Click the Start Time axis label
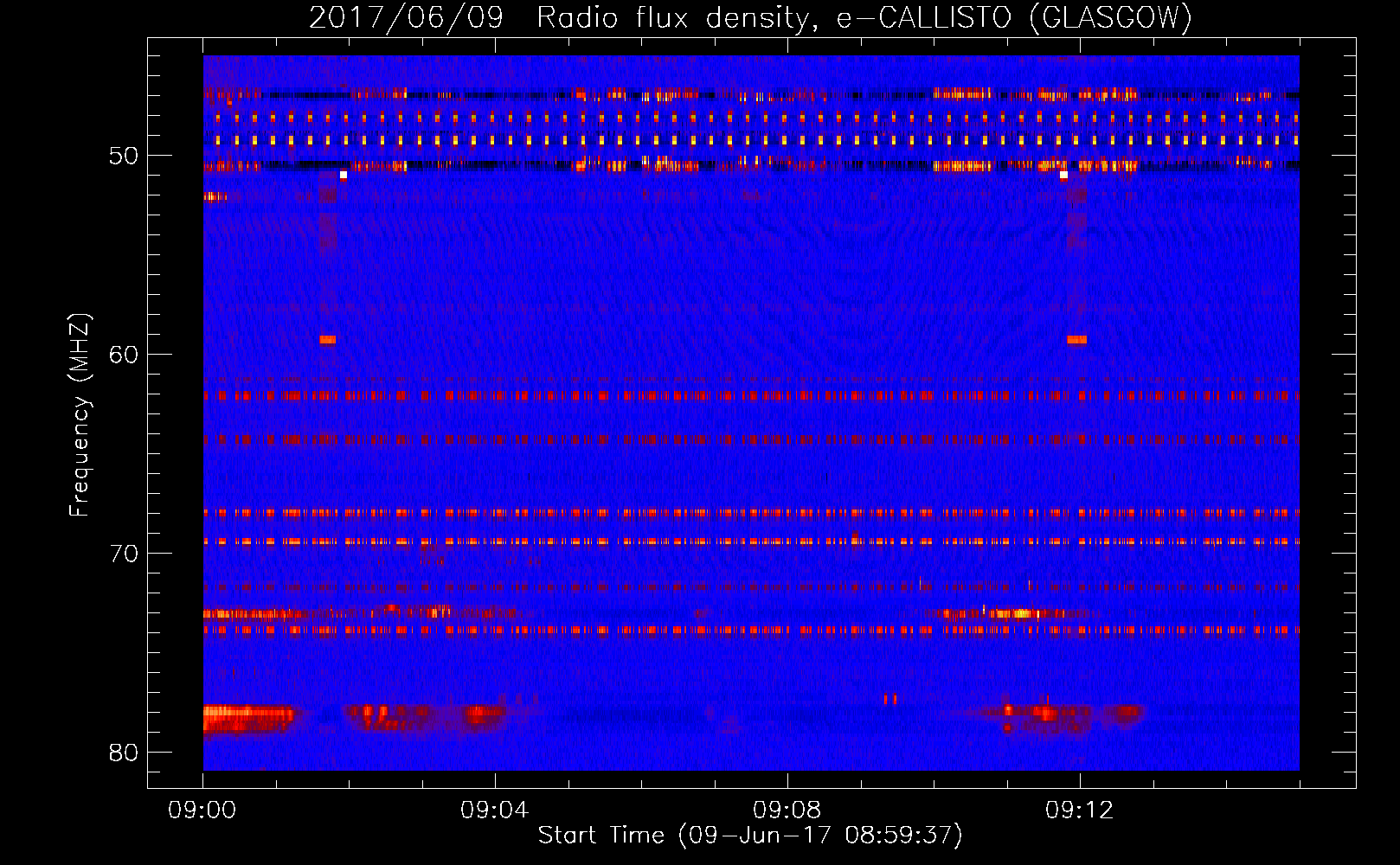Viewport: 1400px width, 865px height. point(750,835)
